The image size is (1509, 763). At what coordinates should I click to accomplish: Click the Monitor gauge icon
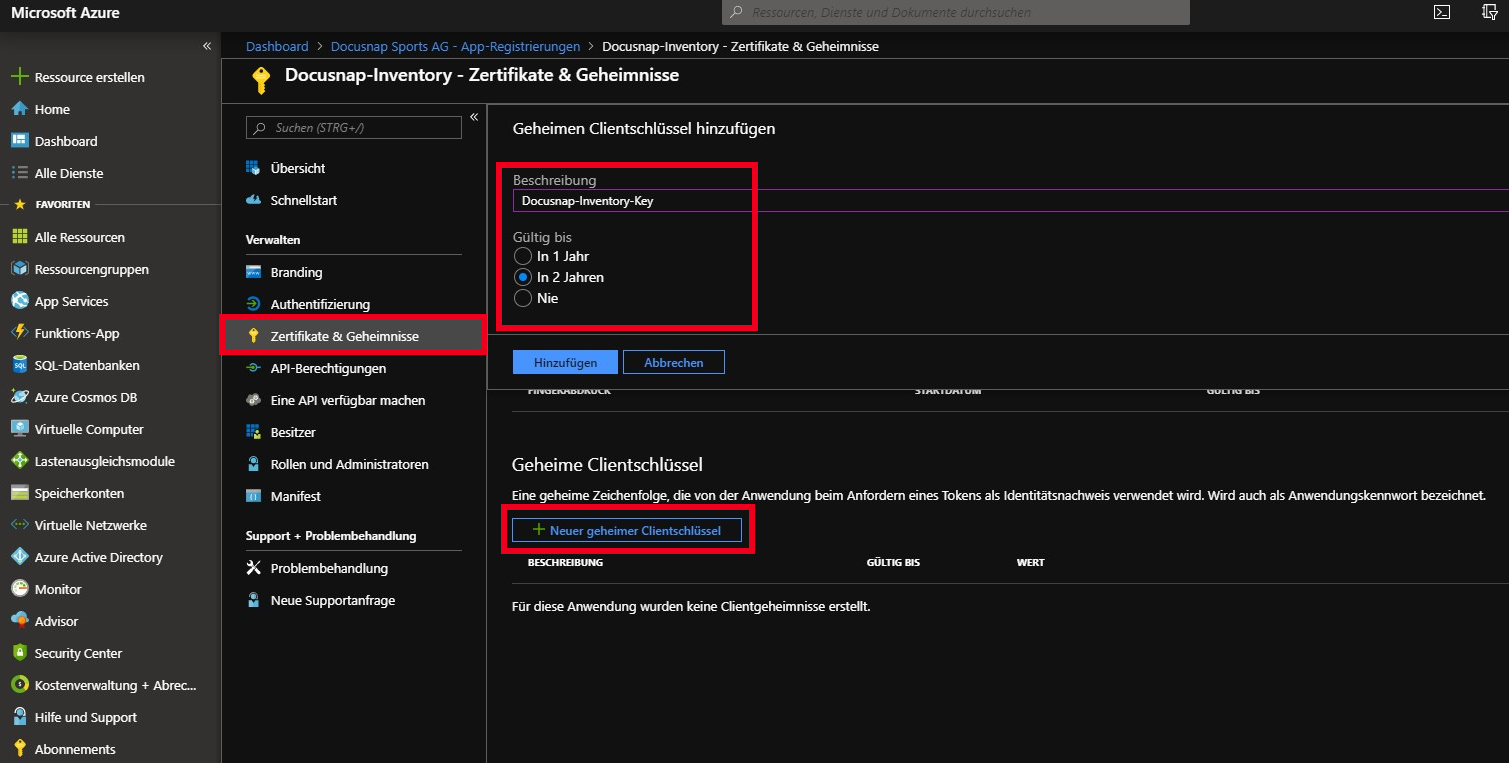point(19,589)
